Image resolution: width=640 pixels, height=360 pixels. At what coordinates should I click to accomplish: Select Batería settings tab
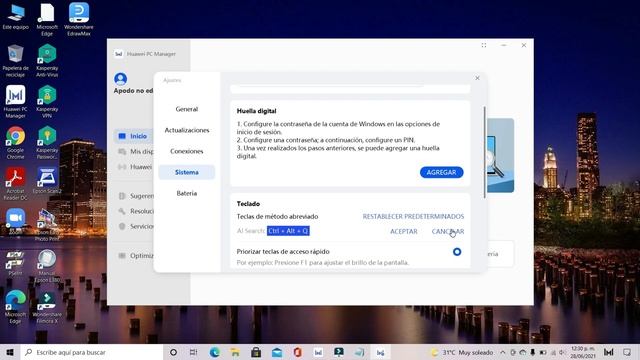pyautogui.click(x=187, y=193)
